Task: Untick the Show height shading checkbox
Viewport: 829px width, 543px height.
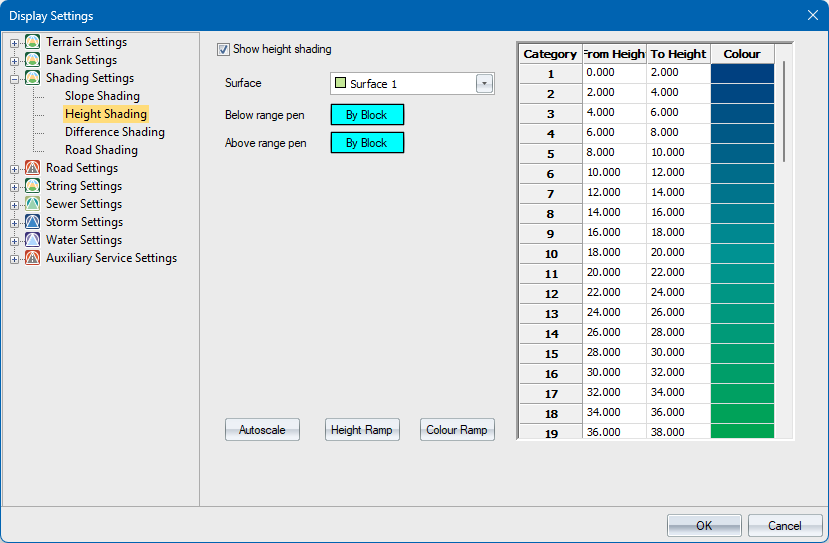Action: coord(224,49)
